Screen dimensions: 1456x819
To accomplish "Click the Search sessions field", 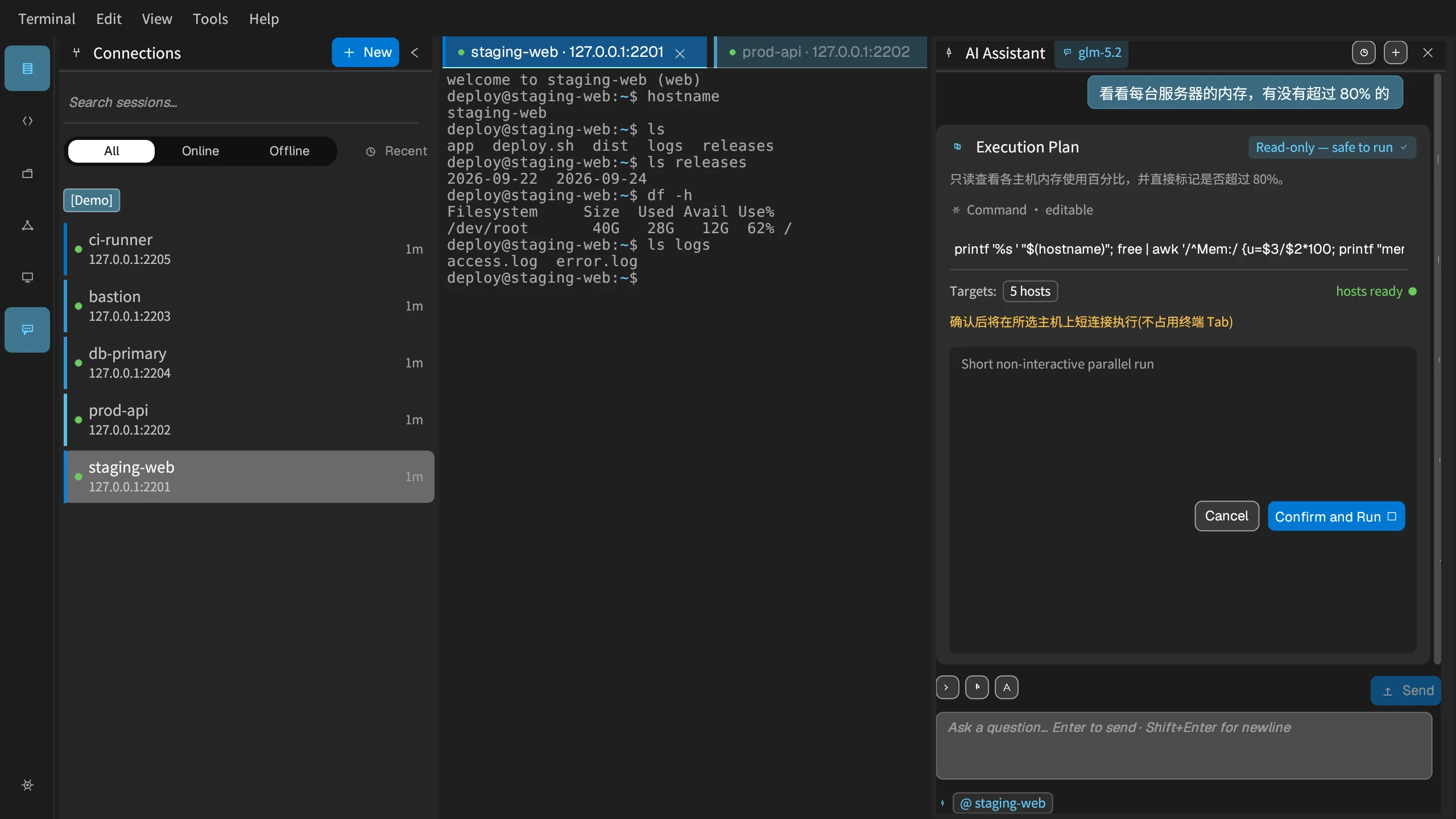I will pos(241,102).
